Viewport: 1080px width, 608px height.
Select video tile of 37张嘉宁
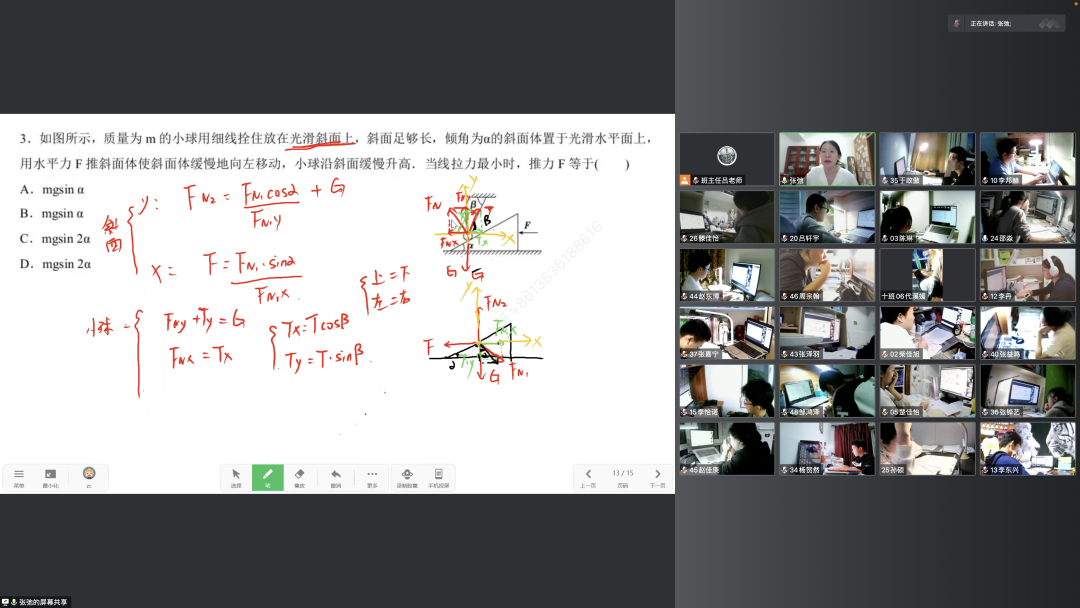click(x=727, y=333)
